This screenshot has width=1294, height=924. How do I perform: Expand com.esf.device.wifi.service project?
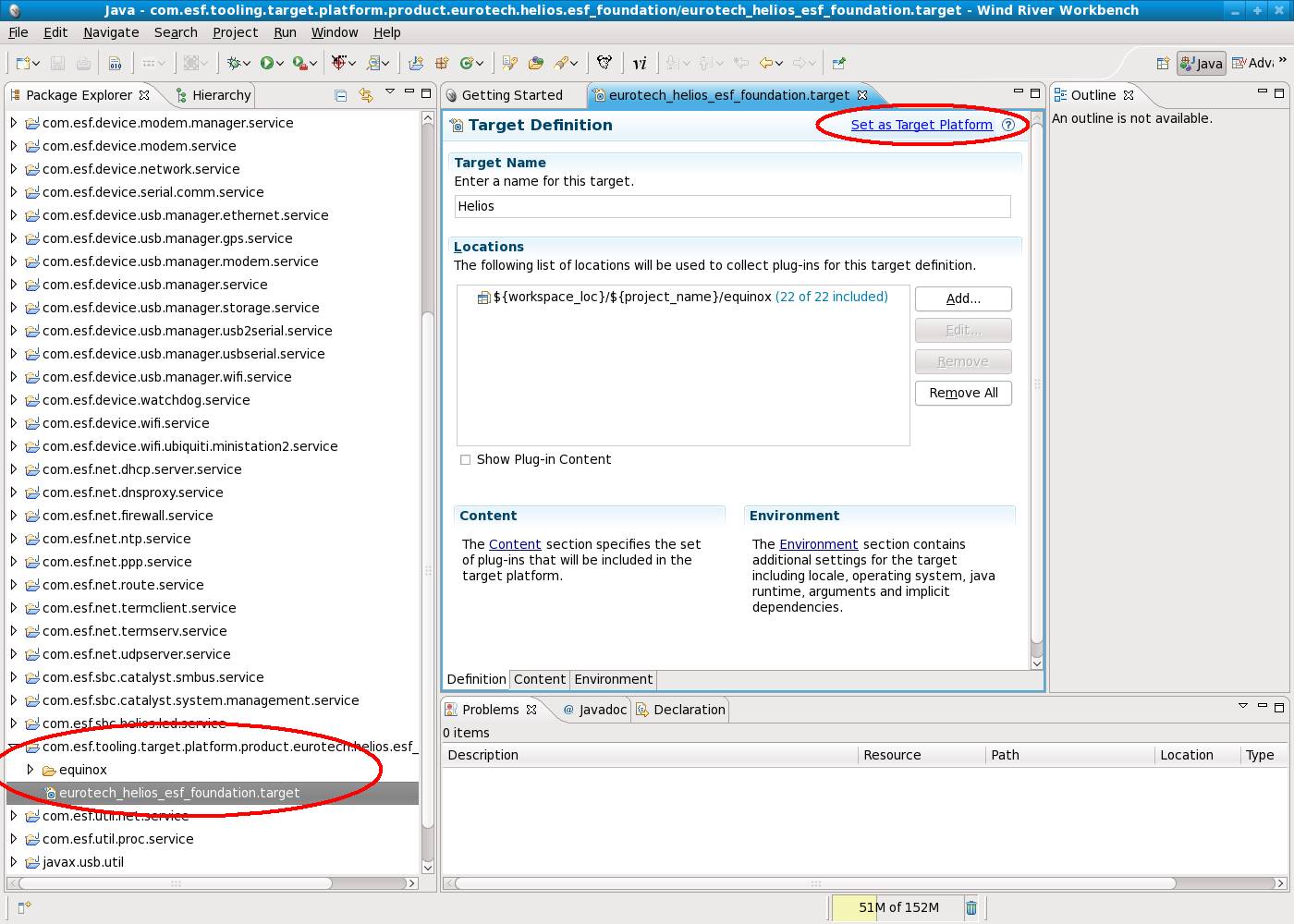(13, 422)
